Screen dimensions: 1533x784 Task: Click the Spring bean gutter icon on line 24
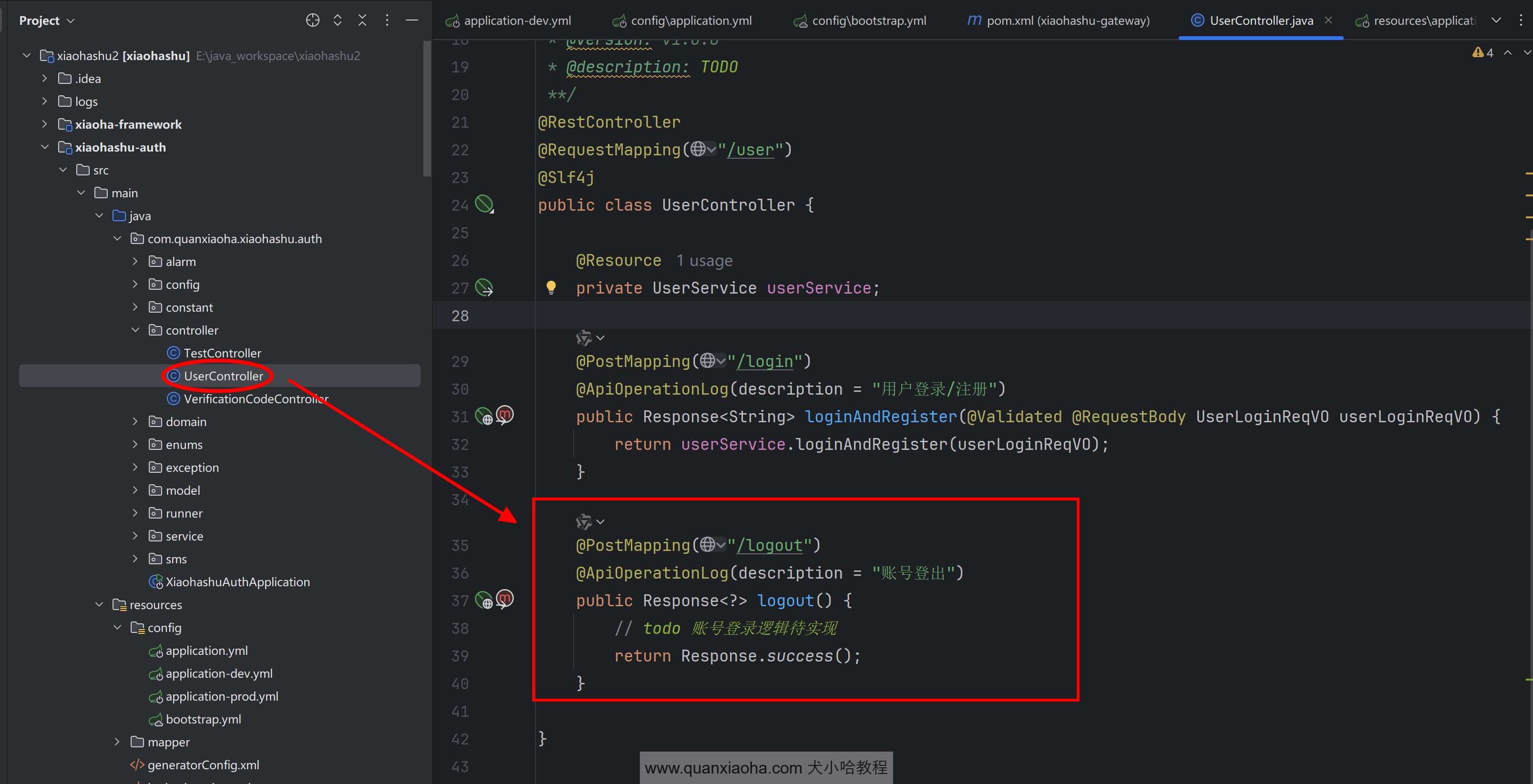484,204
